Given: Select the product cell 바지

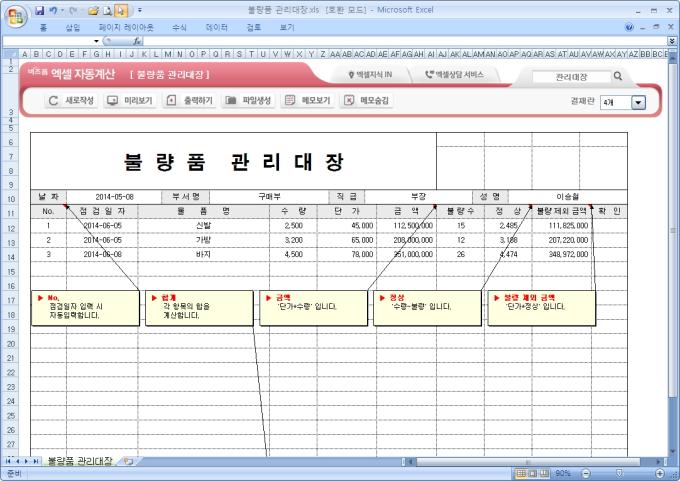Looking at the screenshot, I should point(203,254).
